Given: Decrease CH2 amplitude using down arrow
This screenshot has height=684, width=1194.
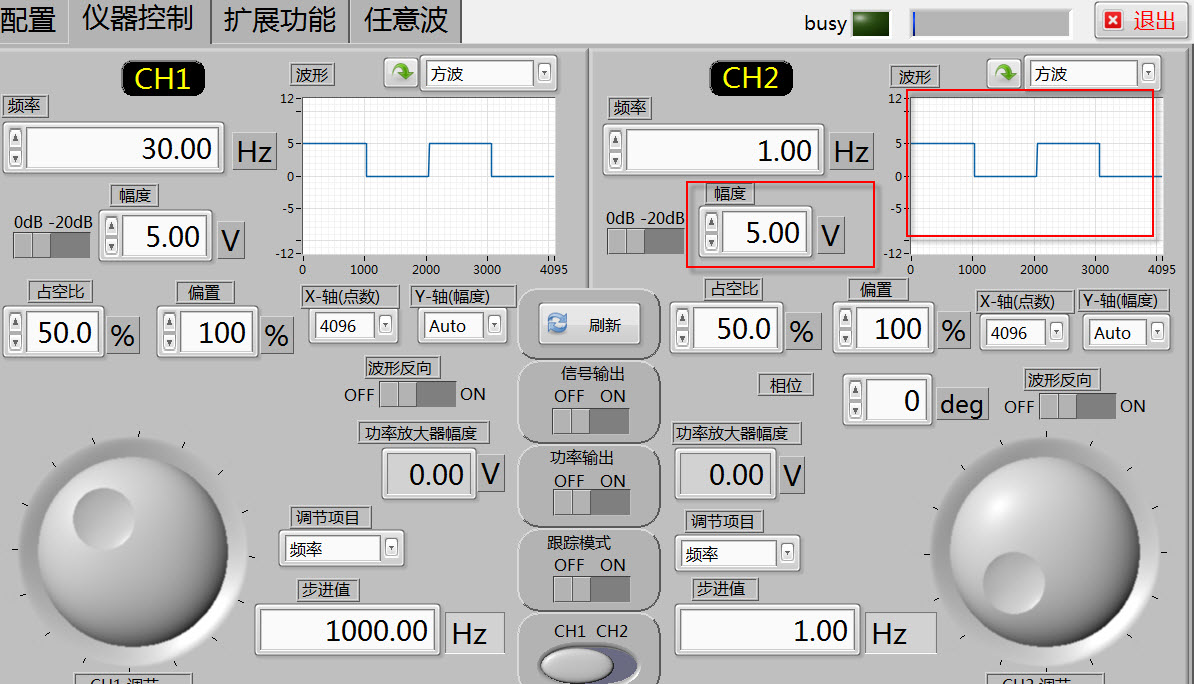Looking at the screenshot, I should point(711,243).
